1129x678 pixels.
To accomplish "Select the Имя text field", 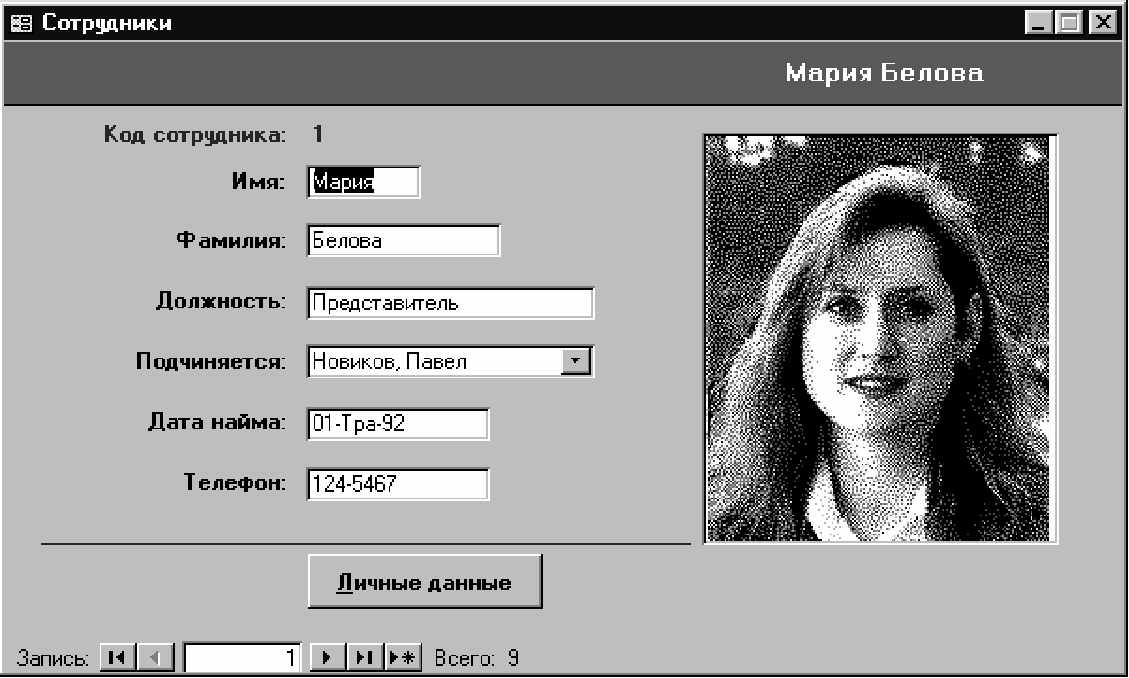I will click(x=364, y=182).
